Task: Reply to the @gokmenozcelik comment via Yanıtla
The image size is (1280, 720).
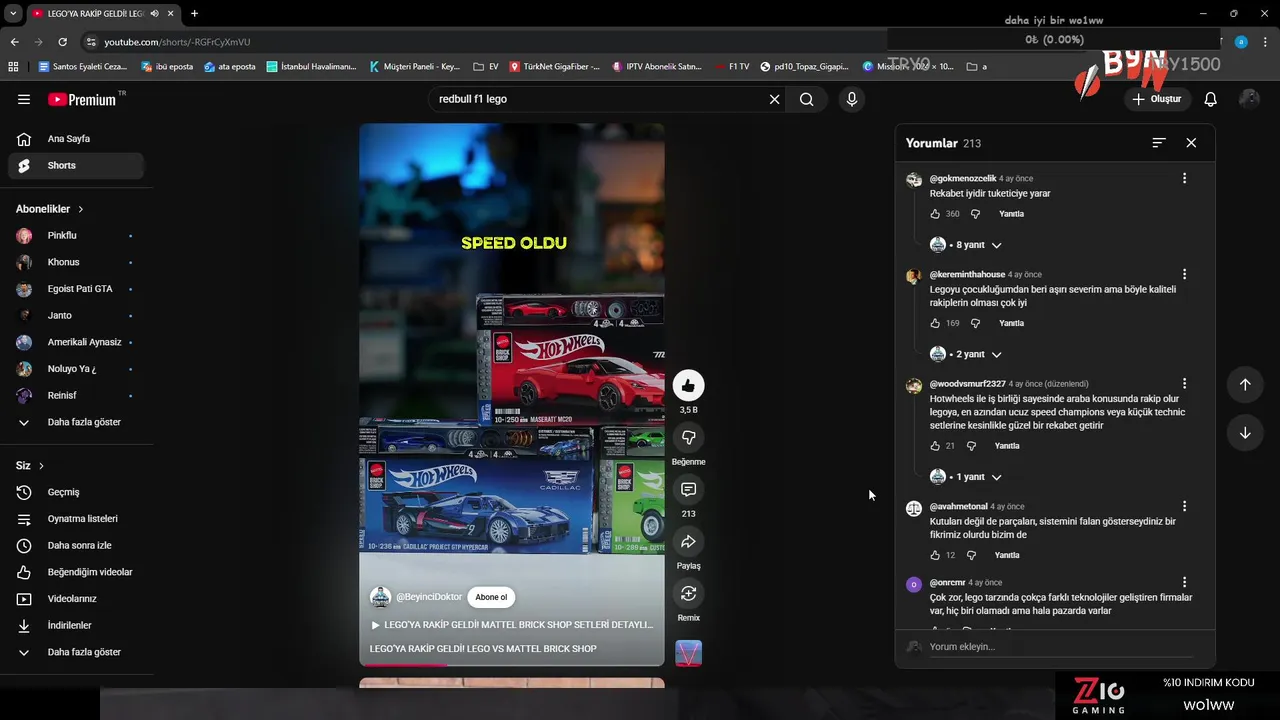Action: coord(1011,214)
